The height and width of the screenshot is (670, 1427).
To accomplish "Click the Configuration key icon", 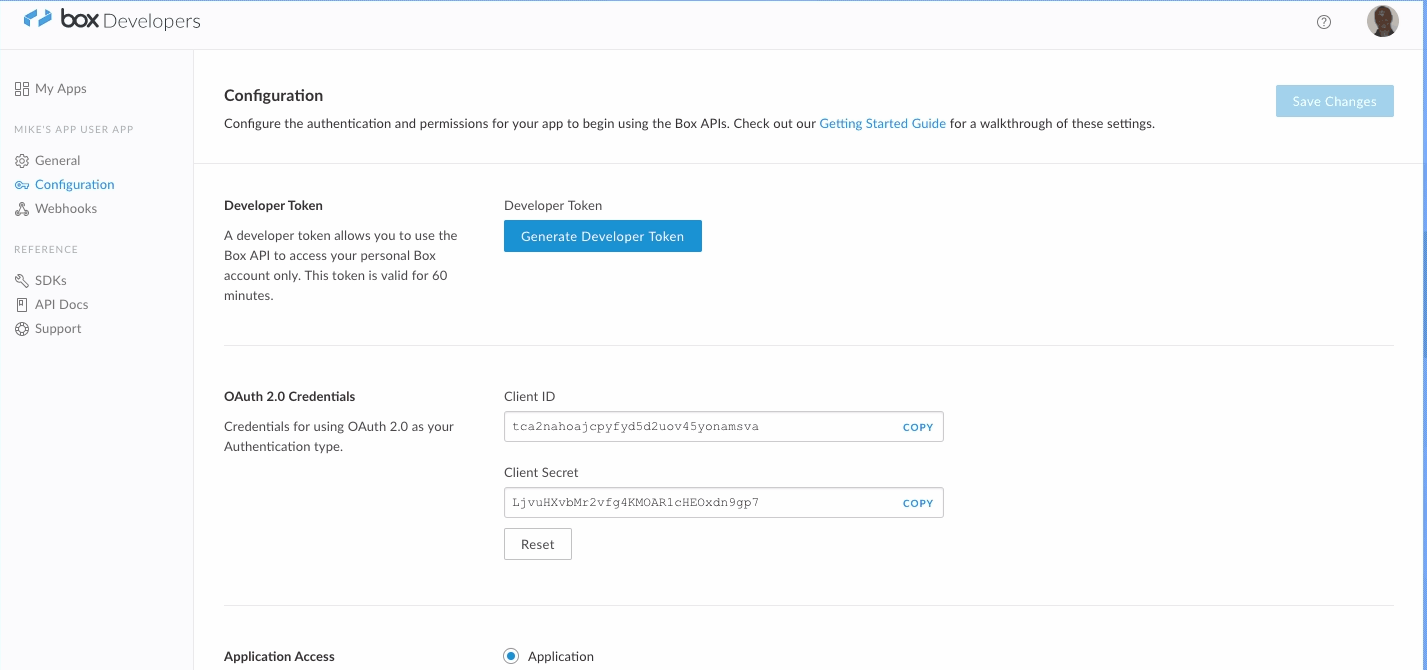I will point(22,185).
